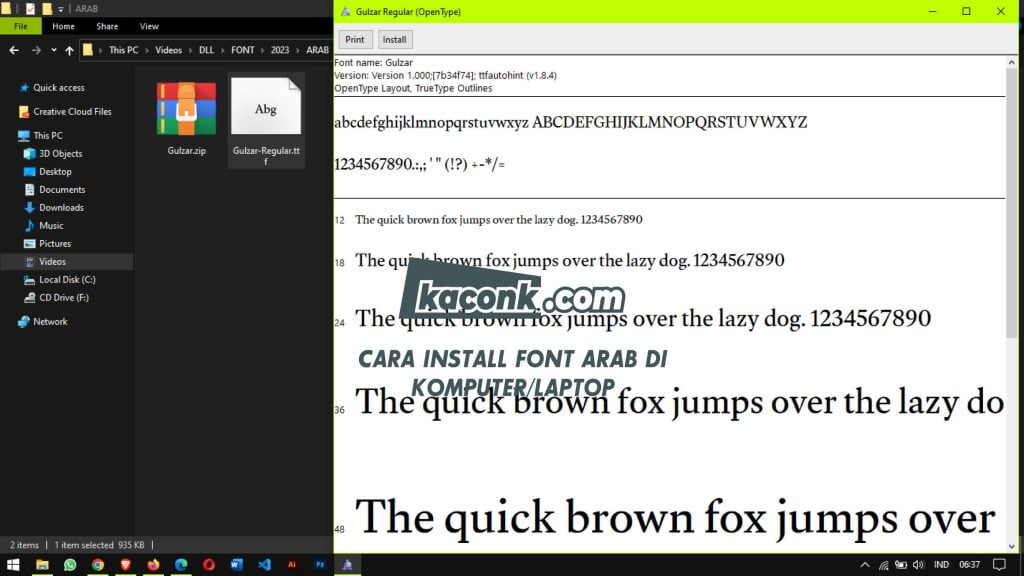1024x576 pixels.
Task: Select the font viewer taskbar icon
Action: pyautogui.click(x=347, y=564)
